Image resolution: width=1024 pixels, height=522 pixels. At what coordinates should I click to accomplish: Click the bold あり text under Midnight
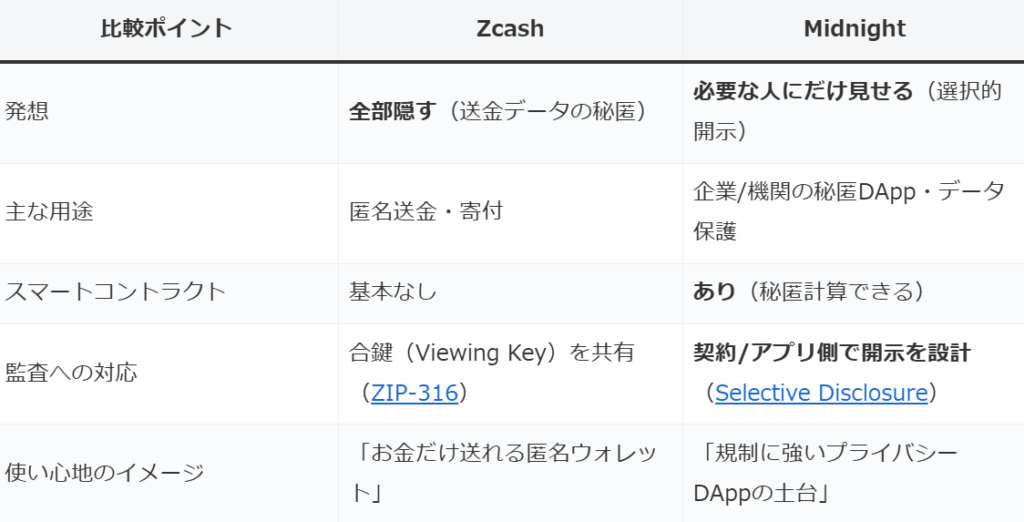pos(715,292)
